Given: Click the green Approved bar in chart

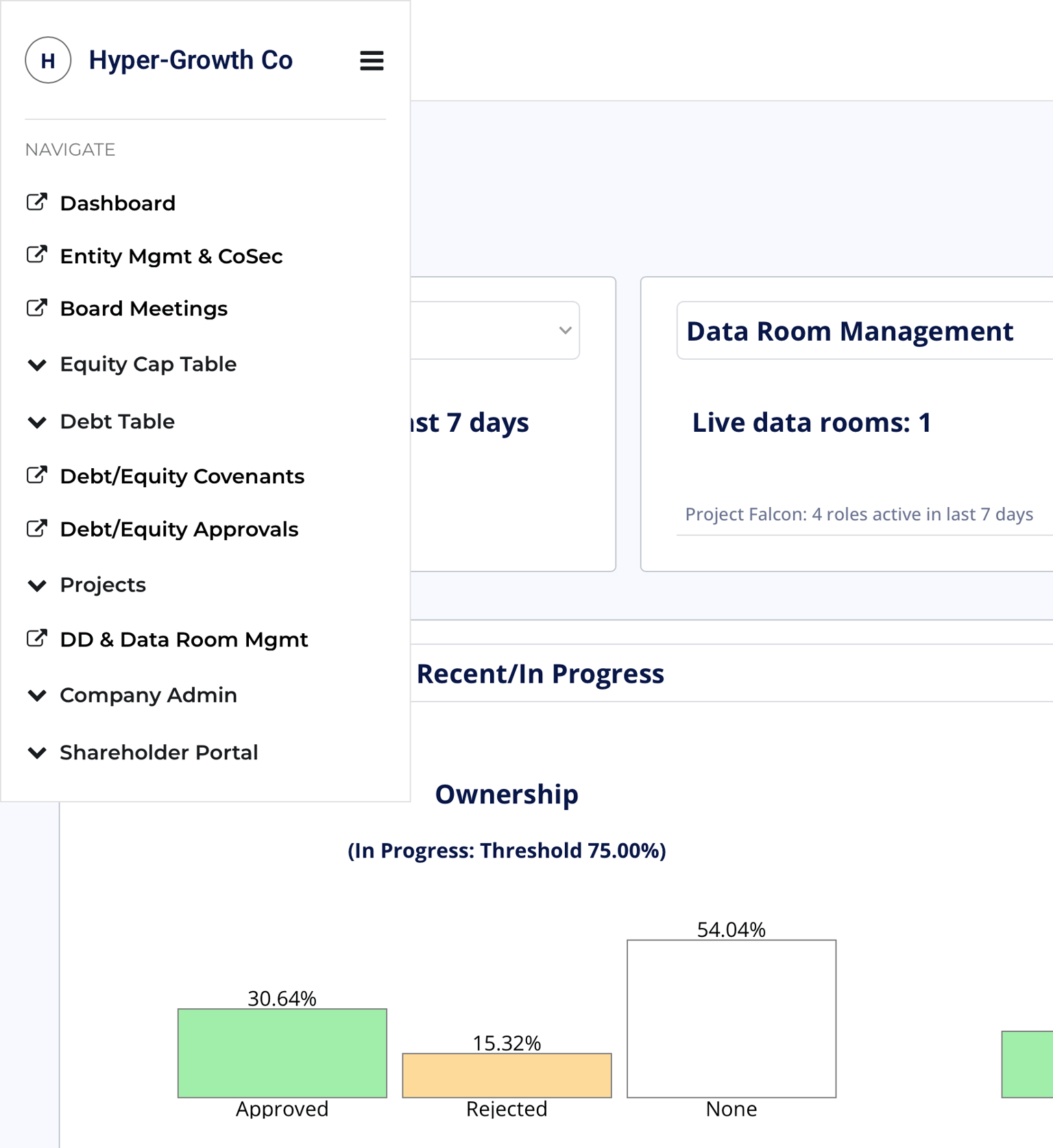Looking at the screenshot, I should (x=282, y=1053).
